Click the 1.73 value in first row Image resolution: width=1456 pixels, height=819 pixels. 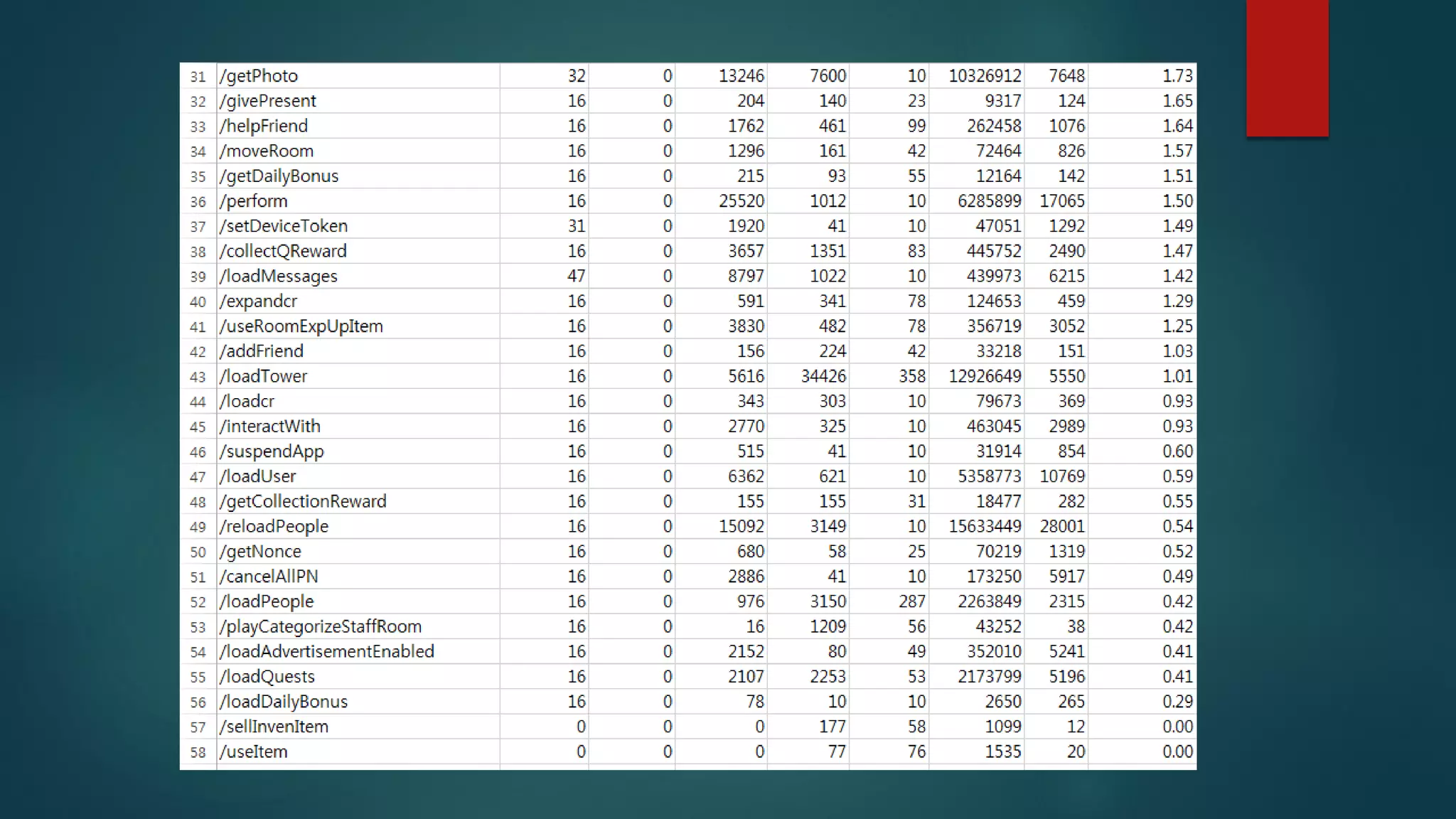tap(1177, 76)
